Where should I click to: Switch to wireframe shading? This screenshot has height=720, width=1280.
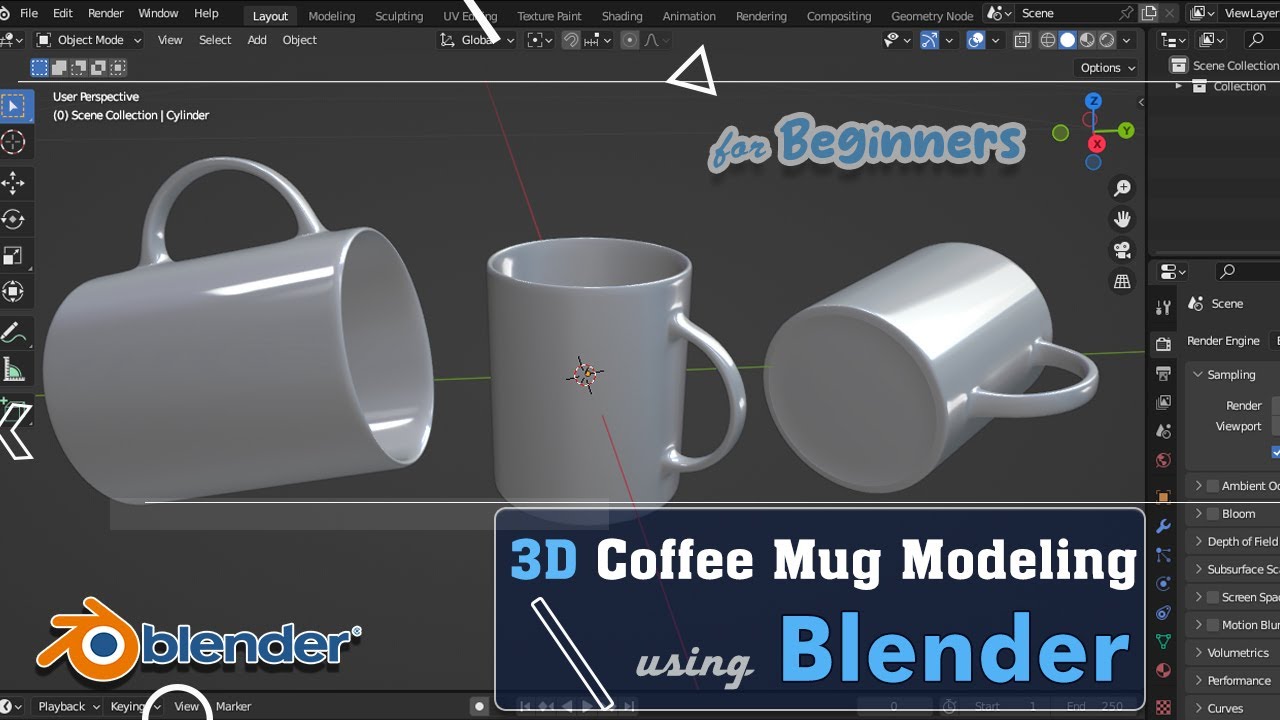[x=1048, y=40]
